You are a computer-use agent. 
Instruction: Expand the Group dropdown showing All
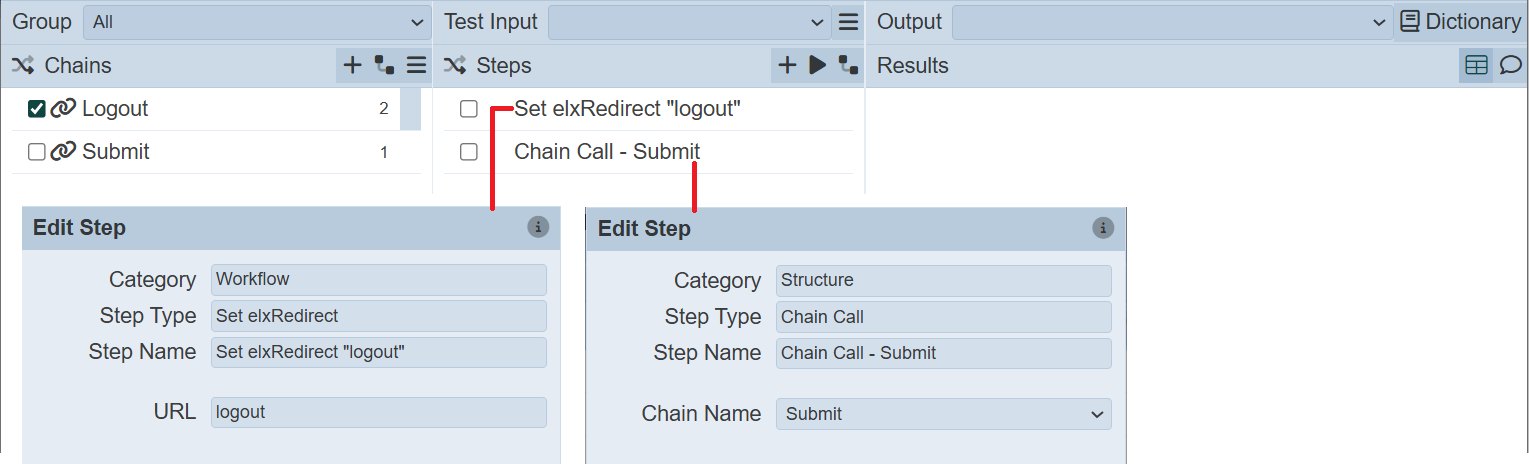coord(256,22)
